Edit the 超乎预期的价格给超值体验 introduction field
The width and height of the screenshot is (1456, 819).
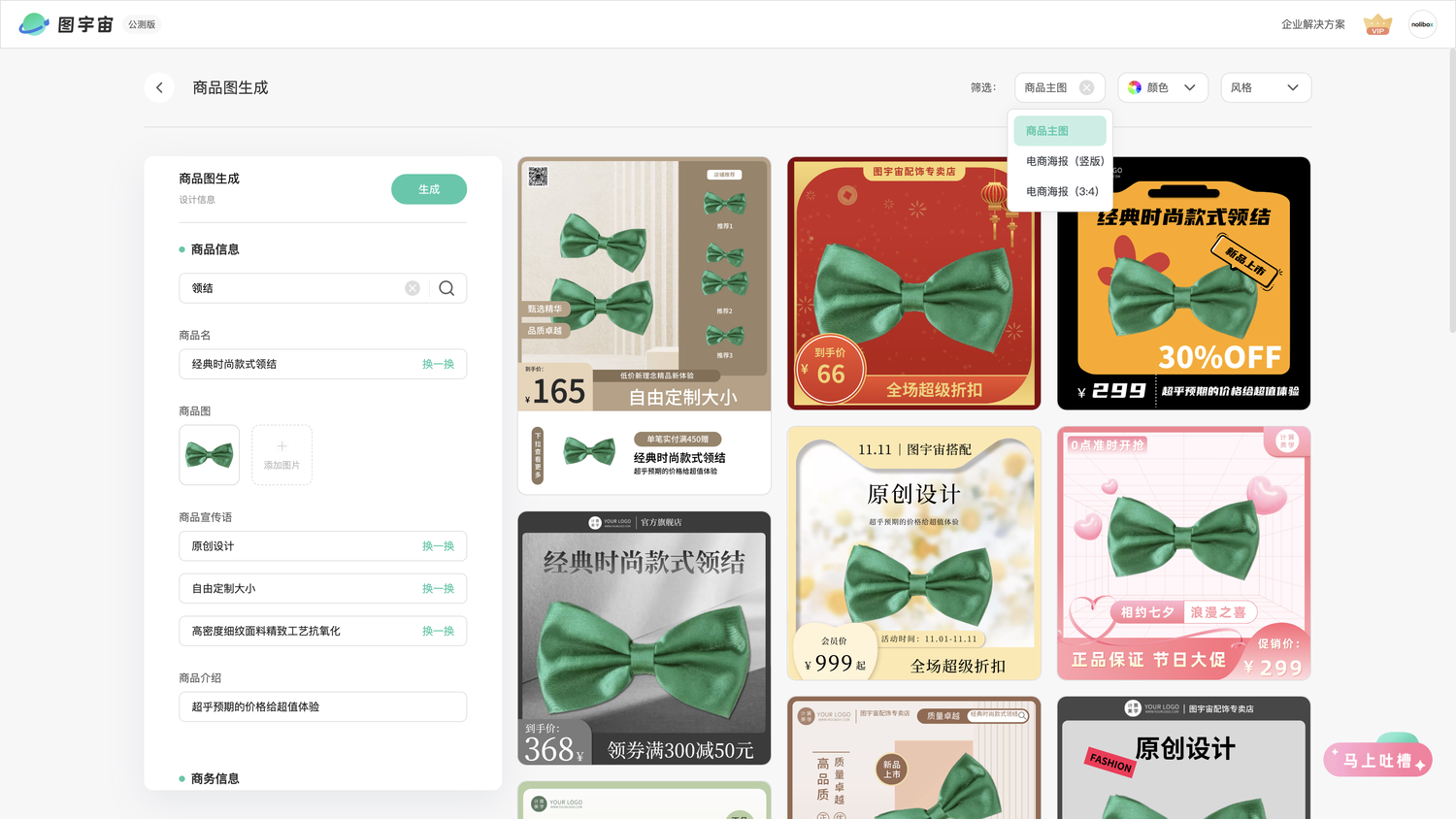322,706
